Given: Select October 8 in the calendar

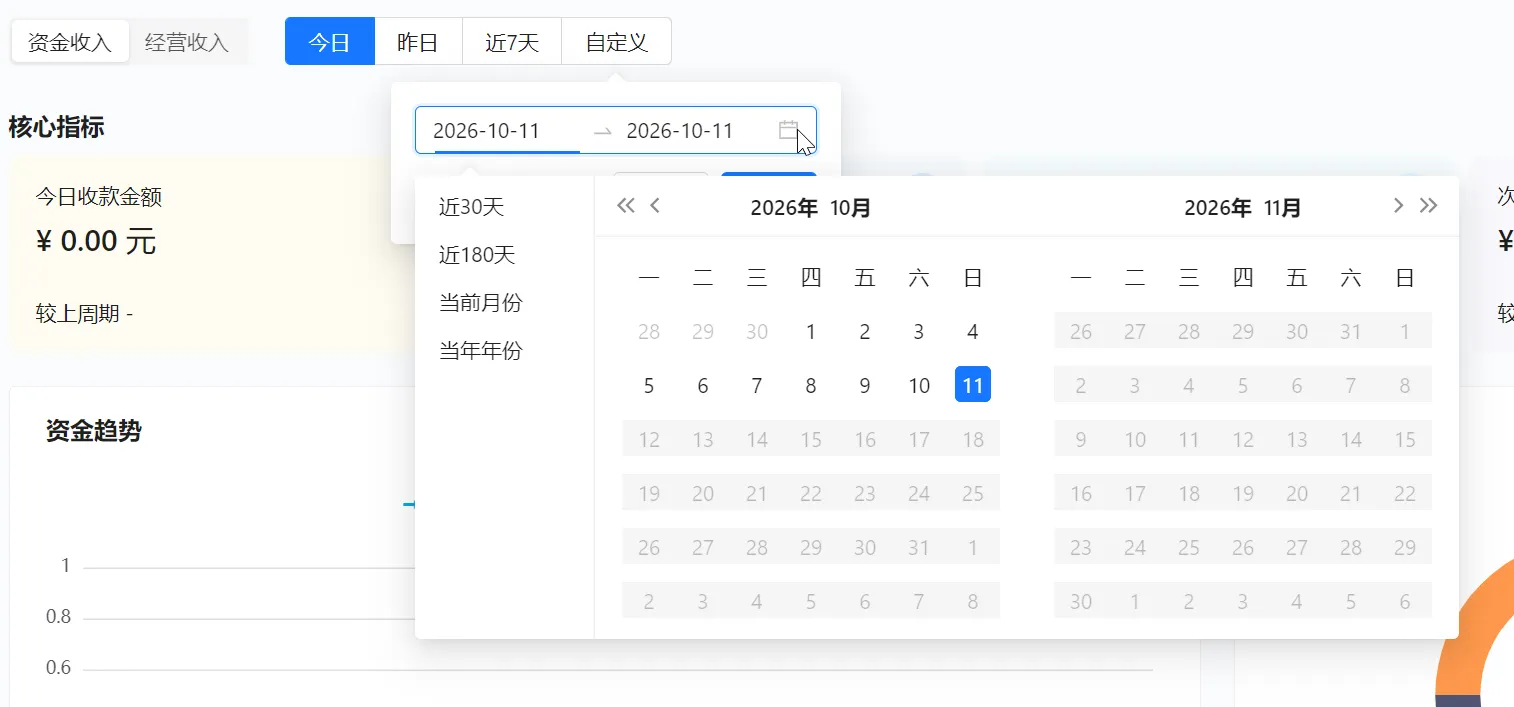Looking at the screenshot, I should 811,386.
